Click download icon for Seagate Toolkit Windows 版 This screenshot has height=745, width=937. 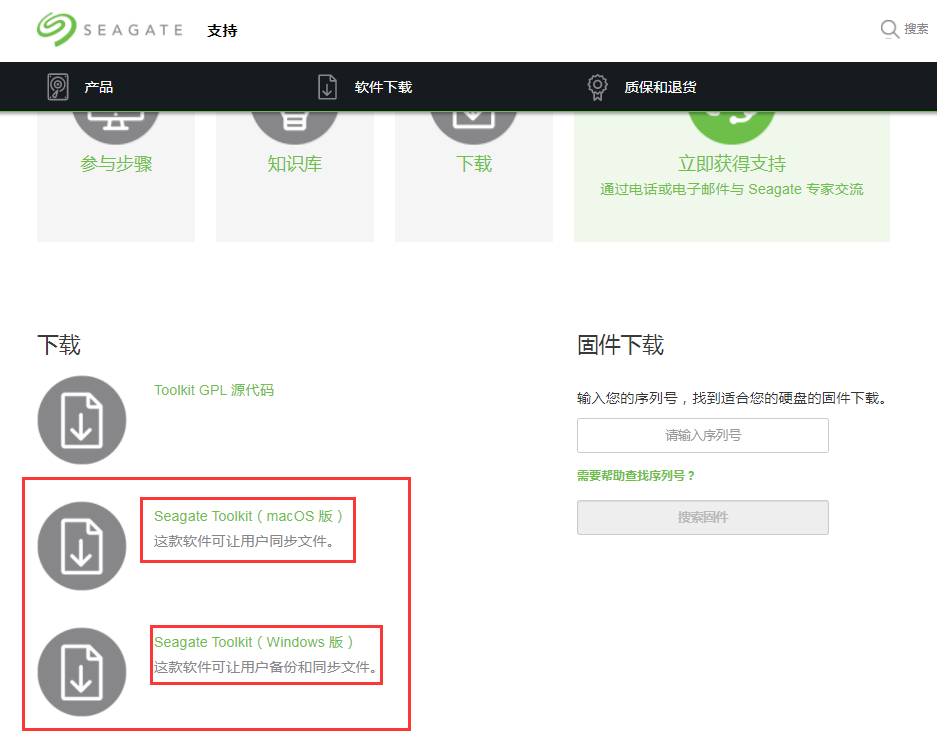click(x=82, y=672)
